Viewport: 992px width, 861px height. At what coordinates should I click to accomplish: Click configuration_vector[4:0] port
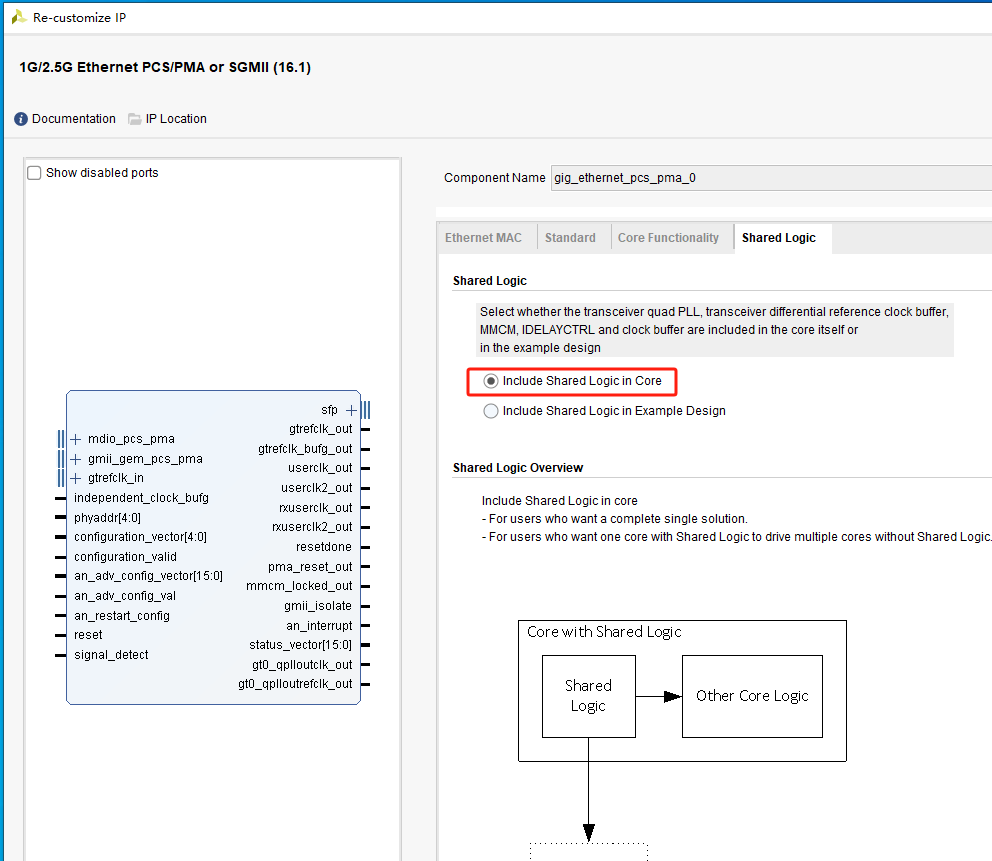tap(140, 537)
